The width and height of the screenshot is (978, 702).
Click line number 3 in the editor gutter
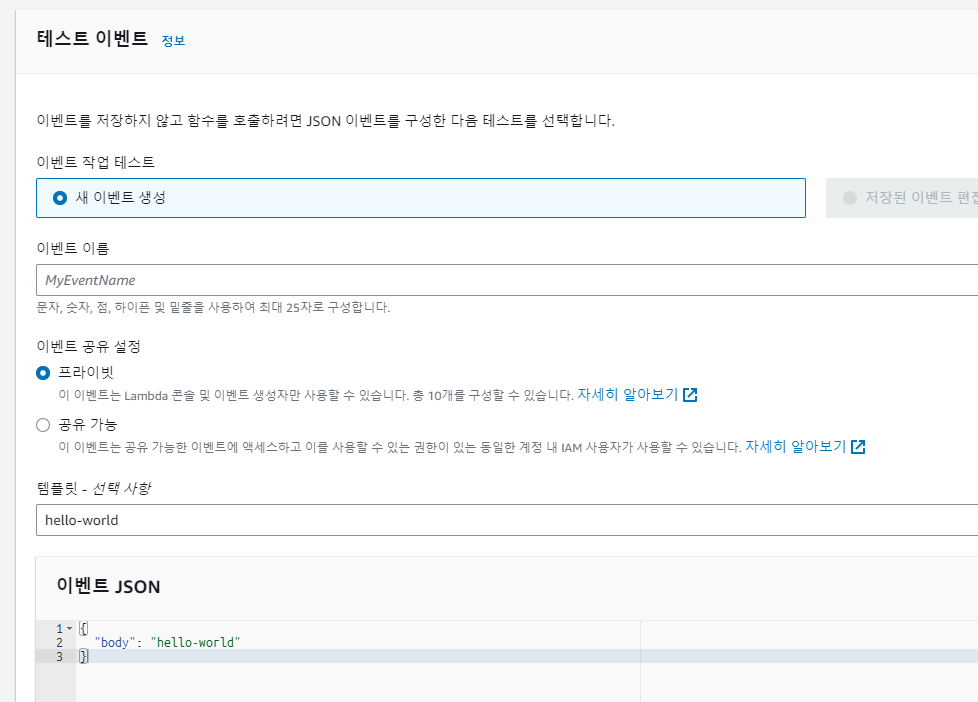pos(59,656)
